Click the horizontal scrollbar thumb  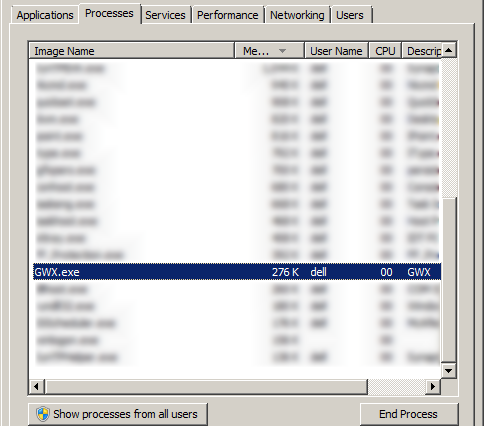206,387
